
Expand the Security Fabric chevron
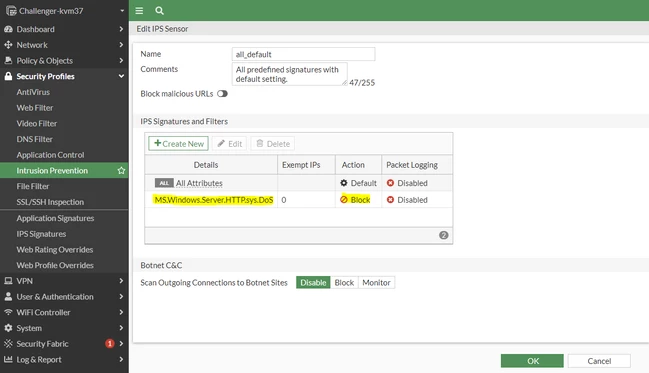[x=121, y=344]
